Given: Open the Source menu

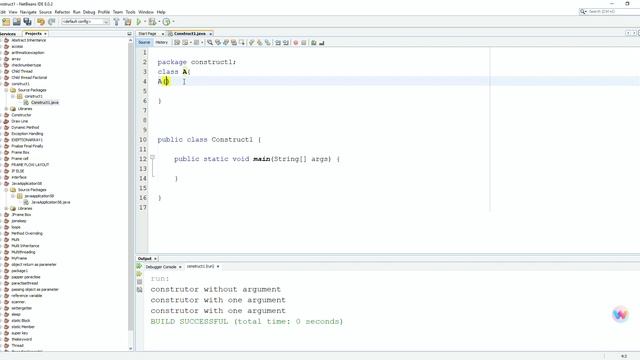Looking at the screenshot, I should (x=45, y=12).
